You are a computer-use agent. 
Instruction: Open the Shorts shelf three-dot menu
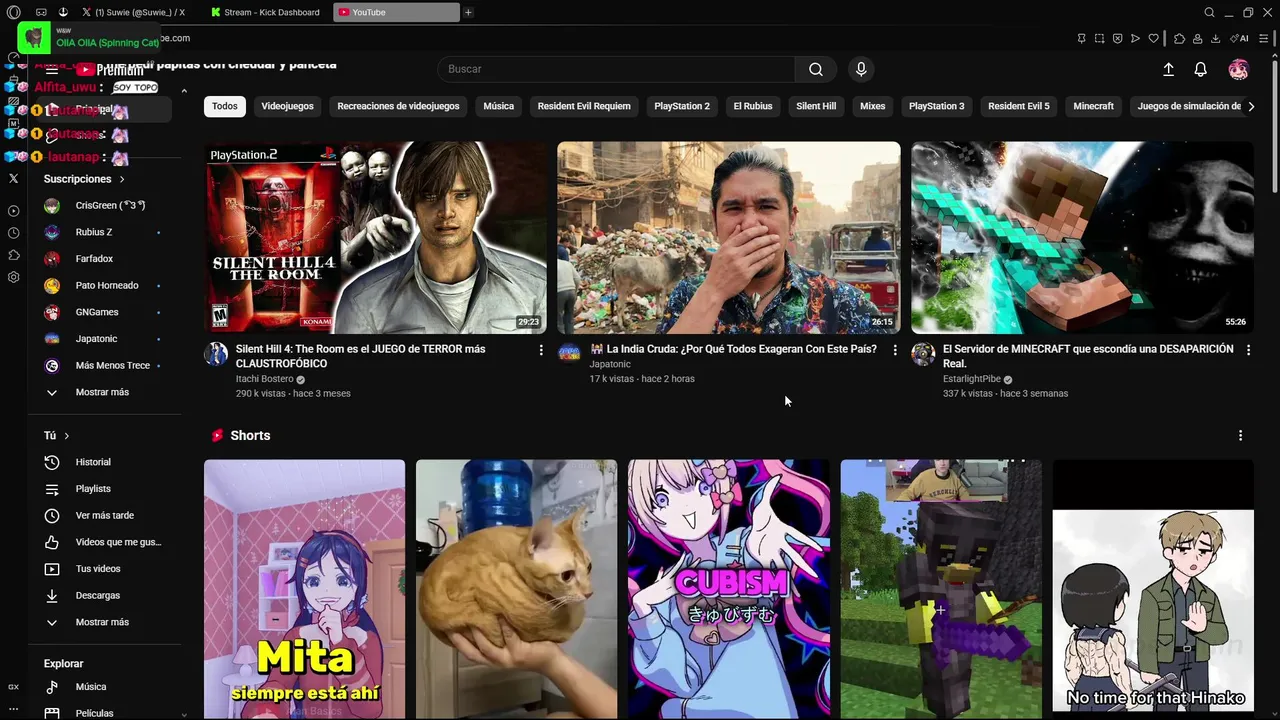click(x=1240, y=436)
